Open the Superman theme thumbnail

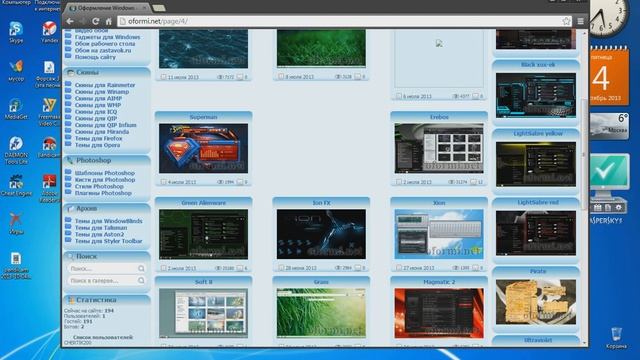point(203,149)
